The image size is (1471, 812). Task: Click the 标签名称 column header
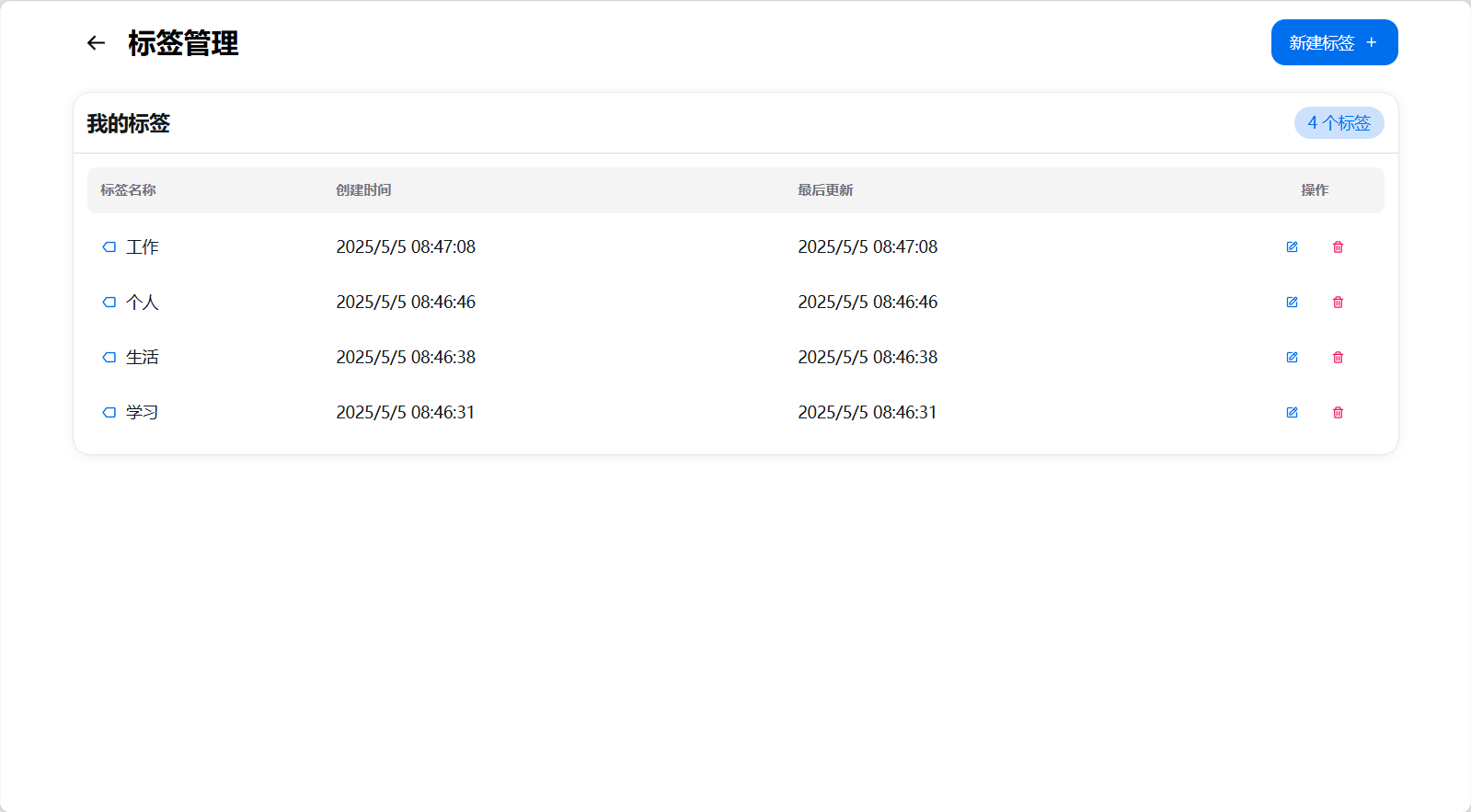pos(128,190)
